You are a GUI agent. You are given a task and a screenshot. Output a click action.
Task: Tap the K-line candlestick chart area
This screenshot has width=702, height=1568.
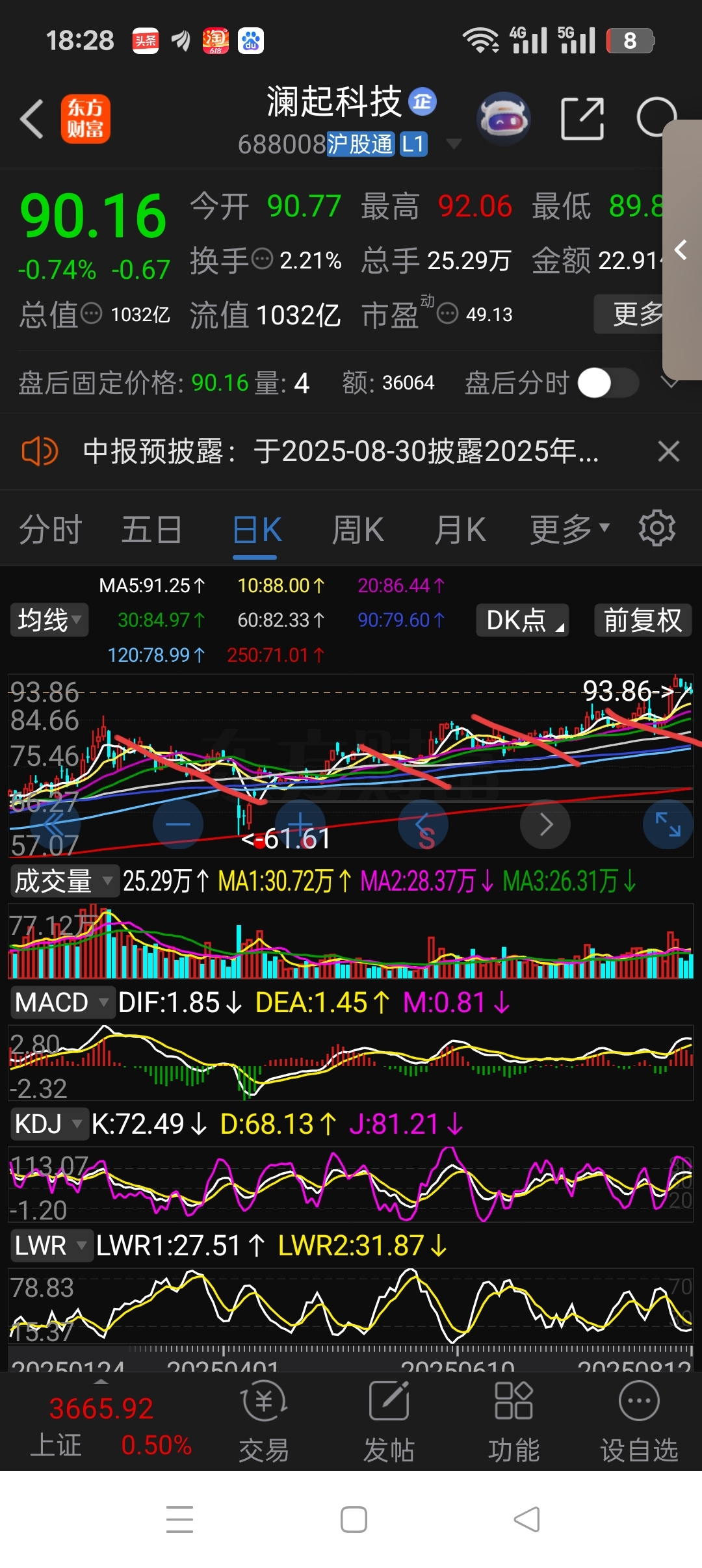point(351,766)
